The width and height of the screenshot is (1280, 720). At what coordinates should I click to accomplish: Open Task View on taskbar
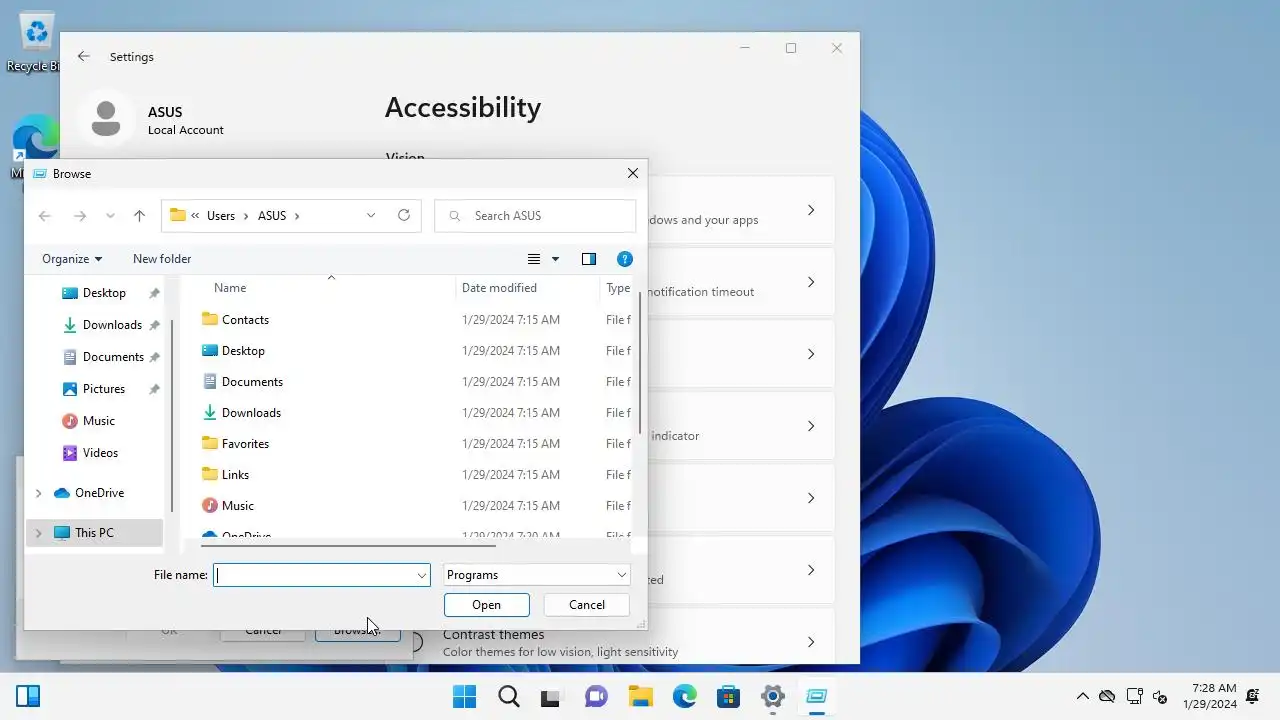pos(552,696)
